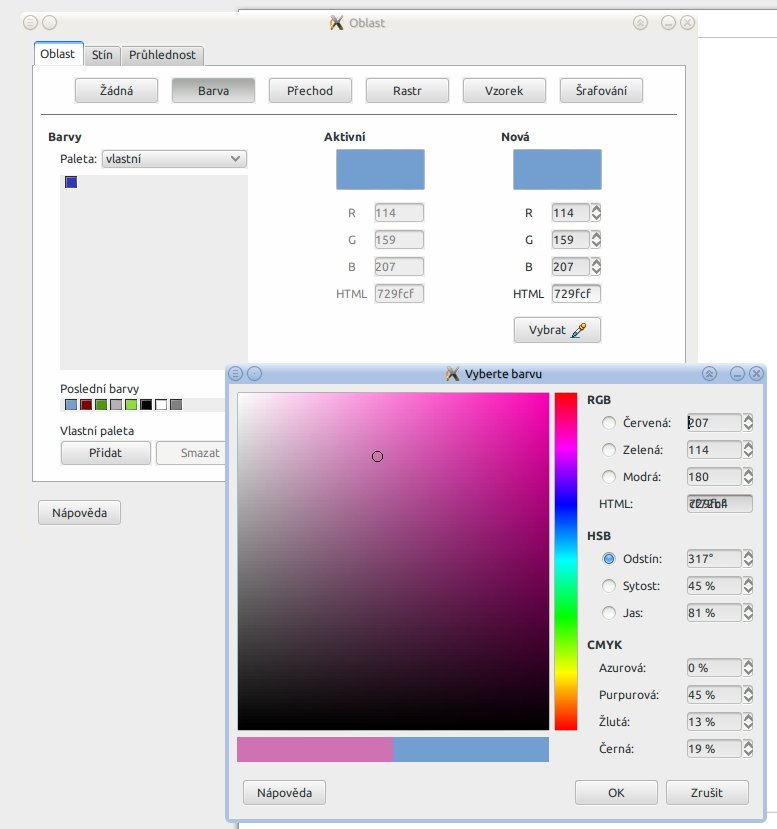777x829 pixels.
Task: Choose the light gray recent color swatch
Action: 116,404
